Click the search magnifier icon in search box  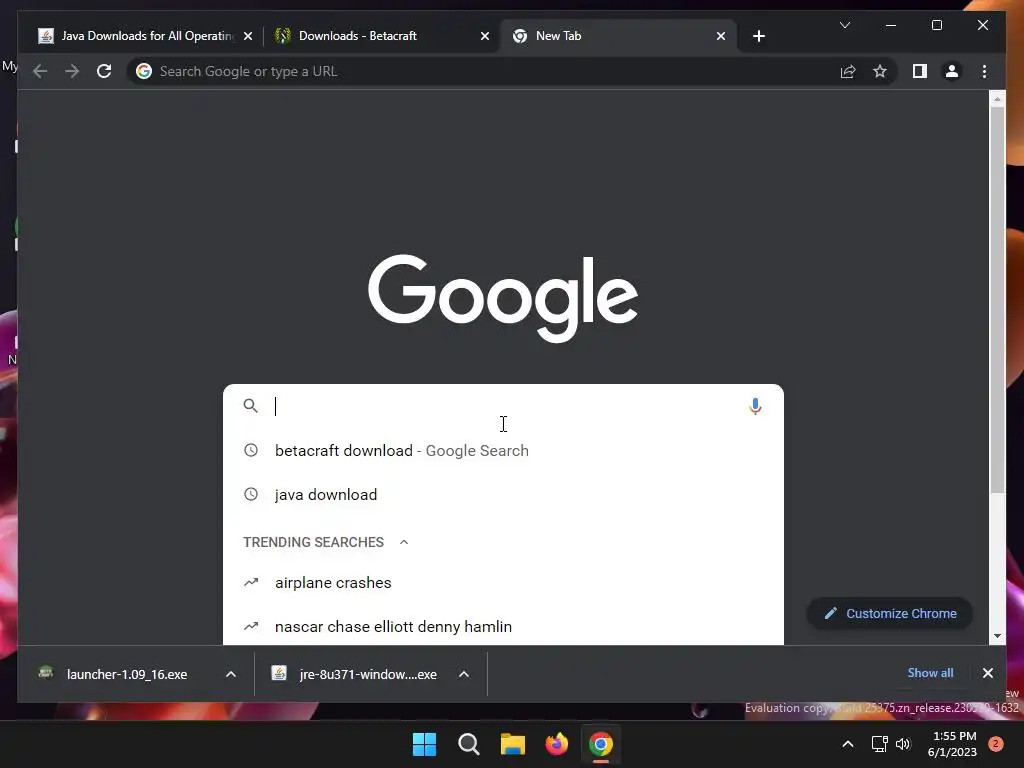click(251, 406)
